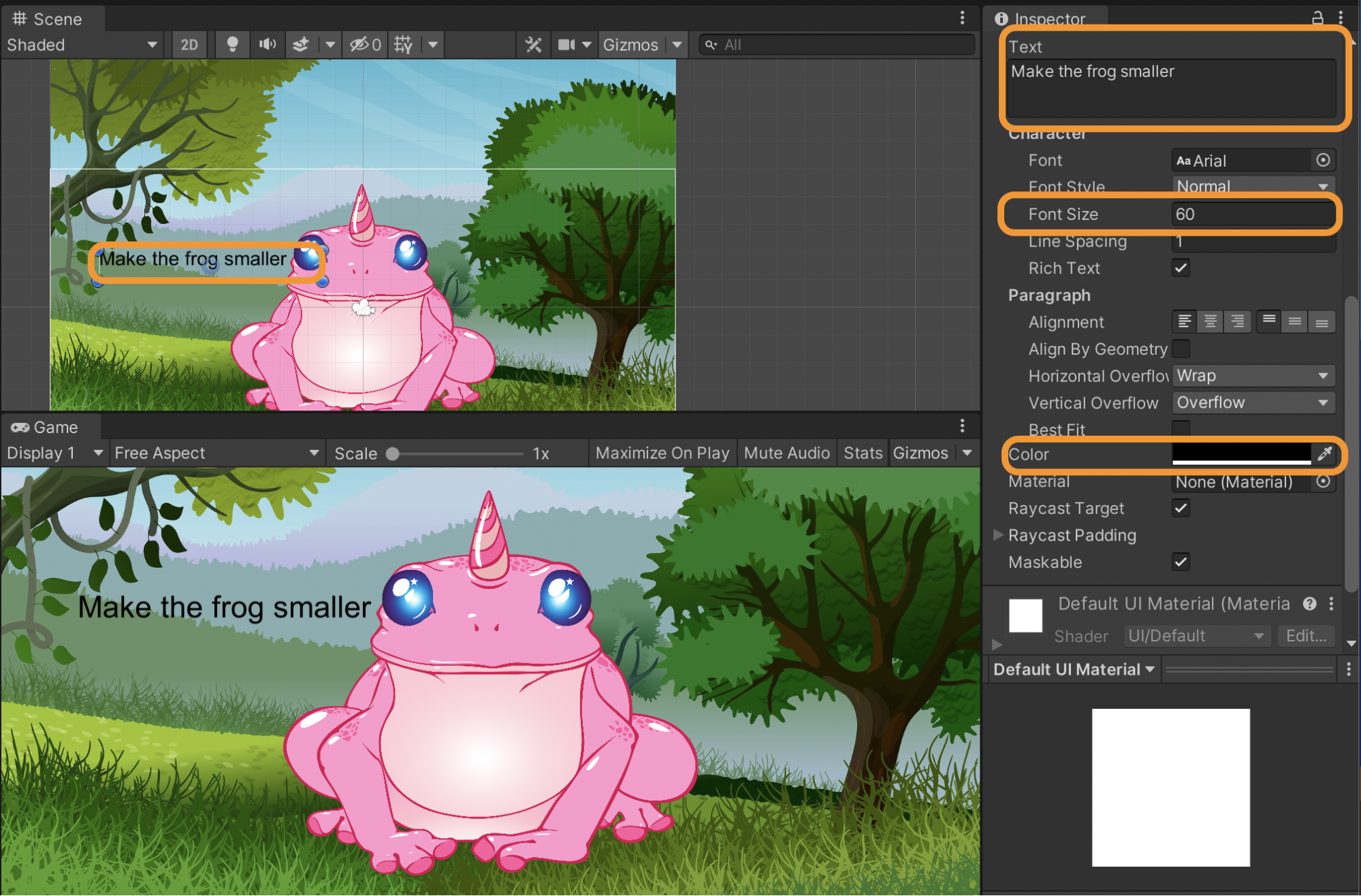This screenshot has width=1361, height=896.
Task: Toggle scene grid visibility icon
Action: point(403,45)
